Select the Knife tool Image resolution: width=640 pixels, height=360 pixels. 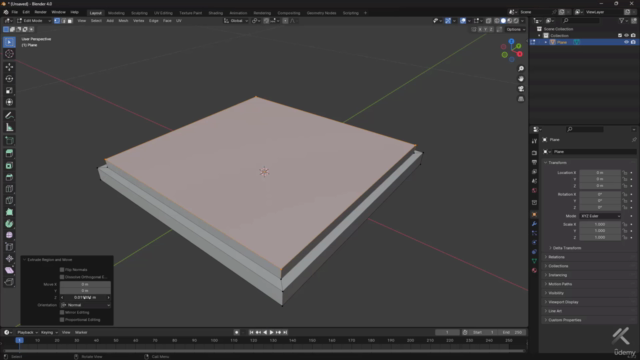pos(9,200)
